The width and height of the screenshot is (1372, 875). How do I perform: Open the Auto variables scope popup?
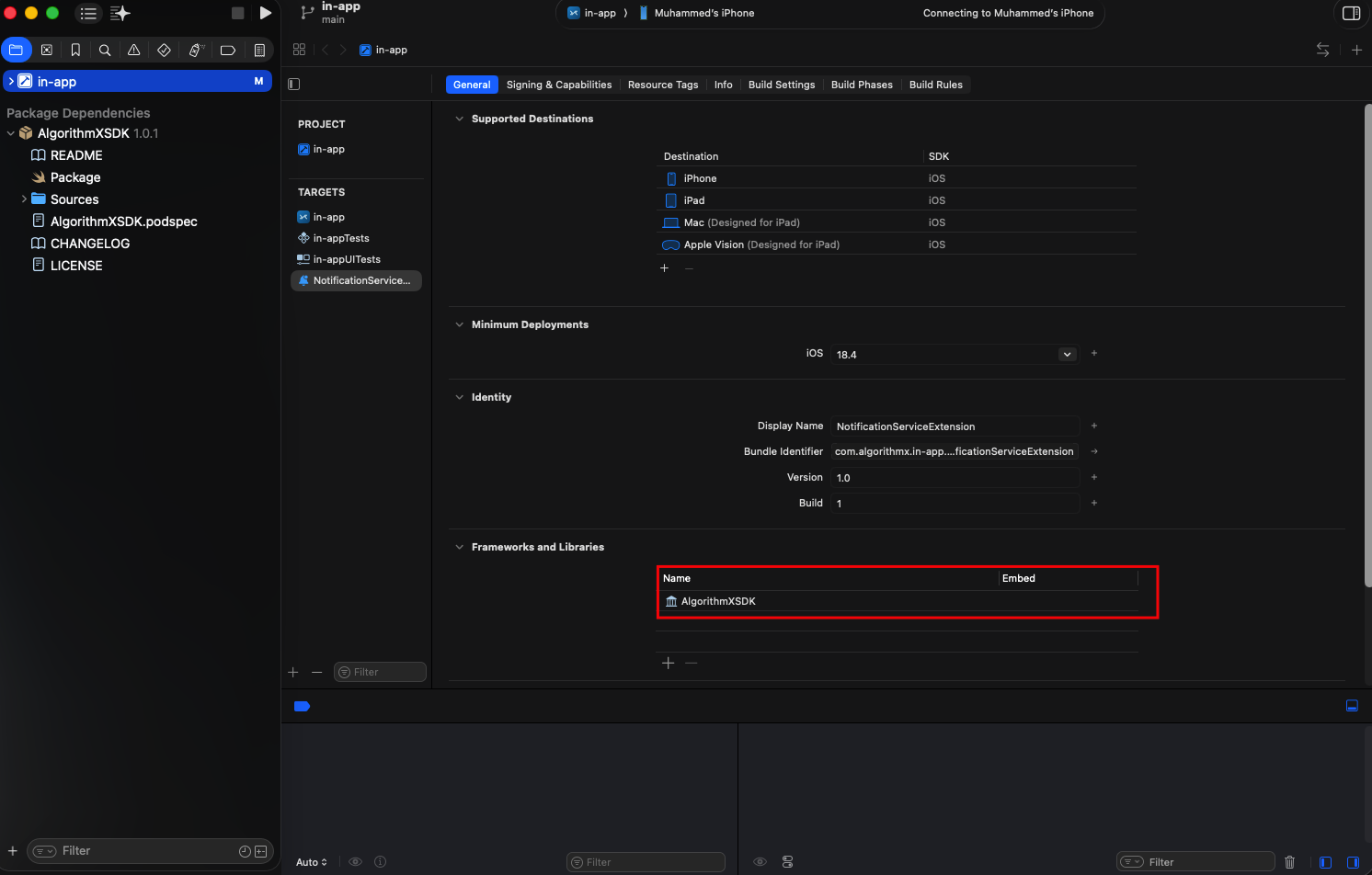click(x=312, y=862)
